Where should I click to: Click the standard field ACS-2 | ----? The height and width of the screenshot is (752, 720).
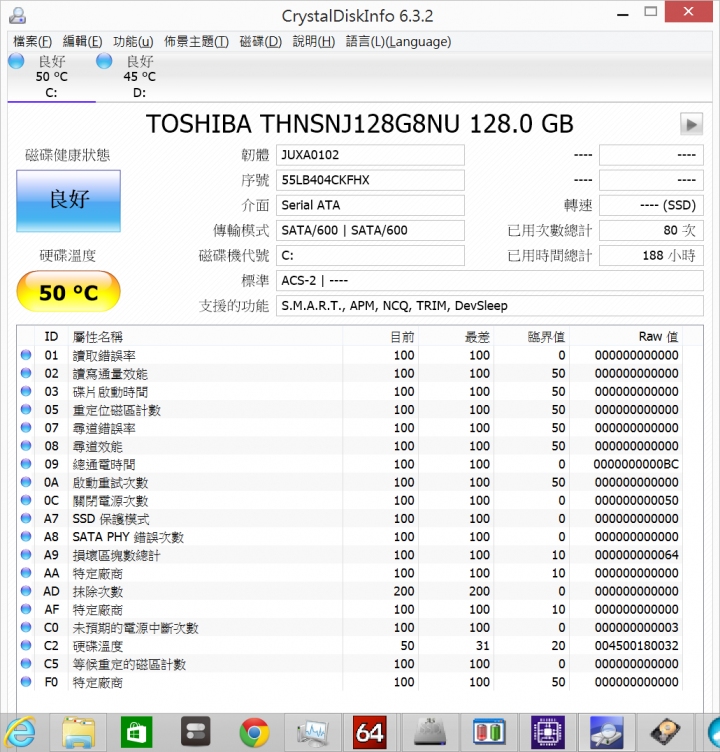tap(490, 281)
